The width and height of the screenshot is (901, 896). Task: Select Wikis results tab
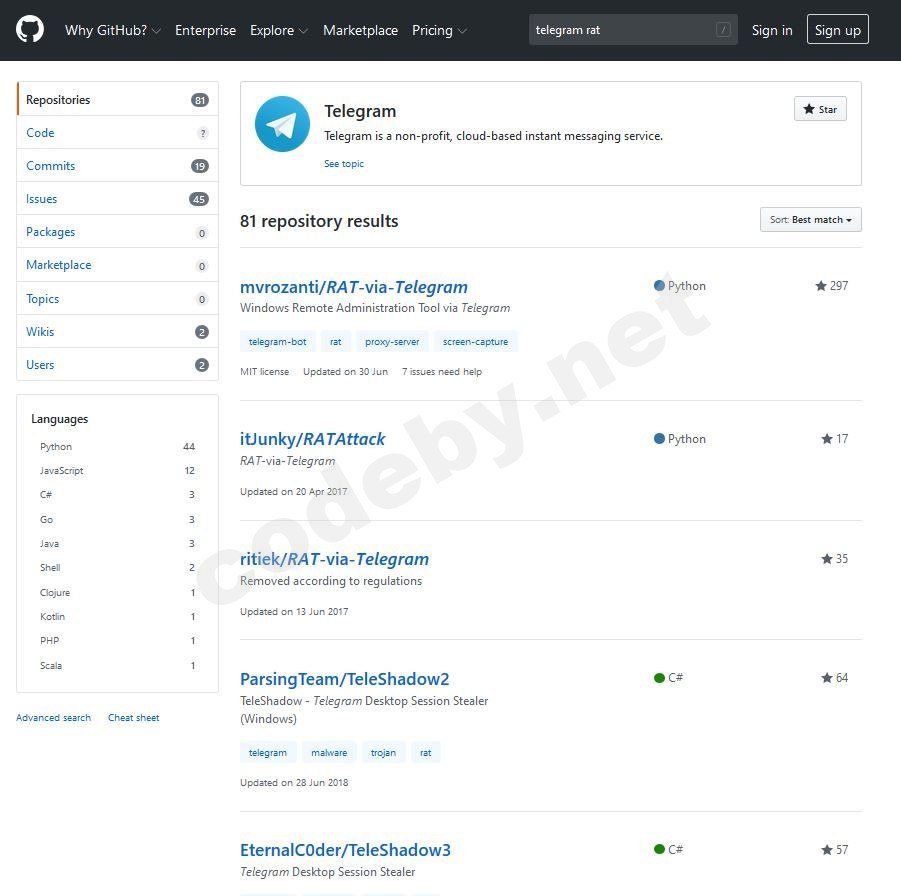117,332
